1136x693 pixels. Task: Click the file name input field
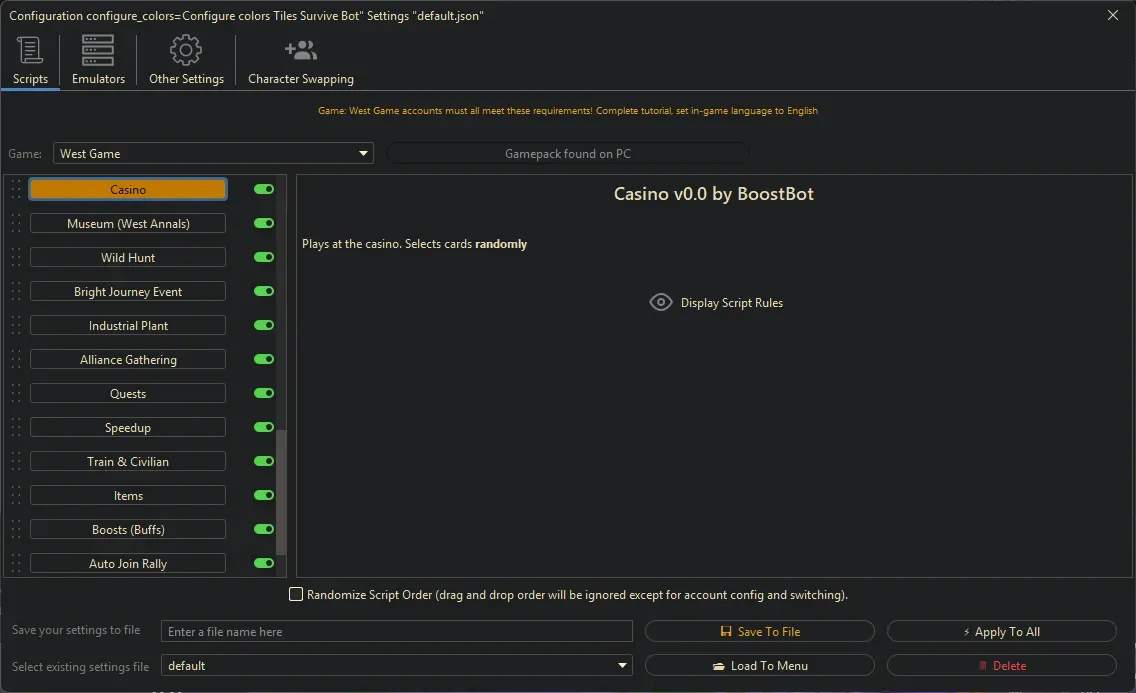tap(396, 632)
